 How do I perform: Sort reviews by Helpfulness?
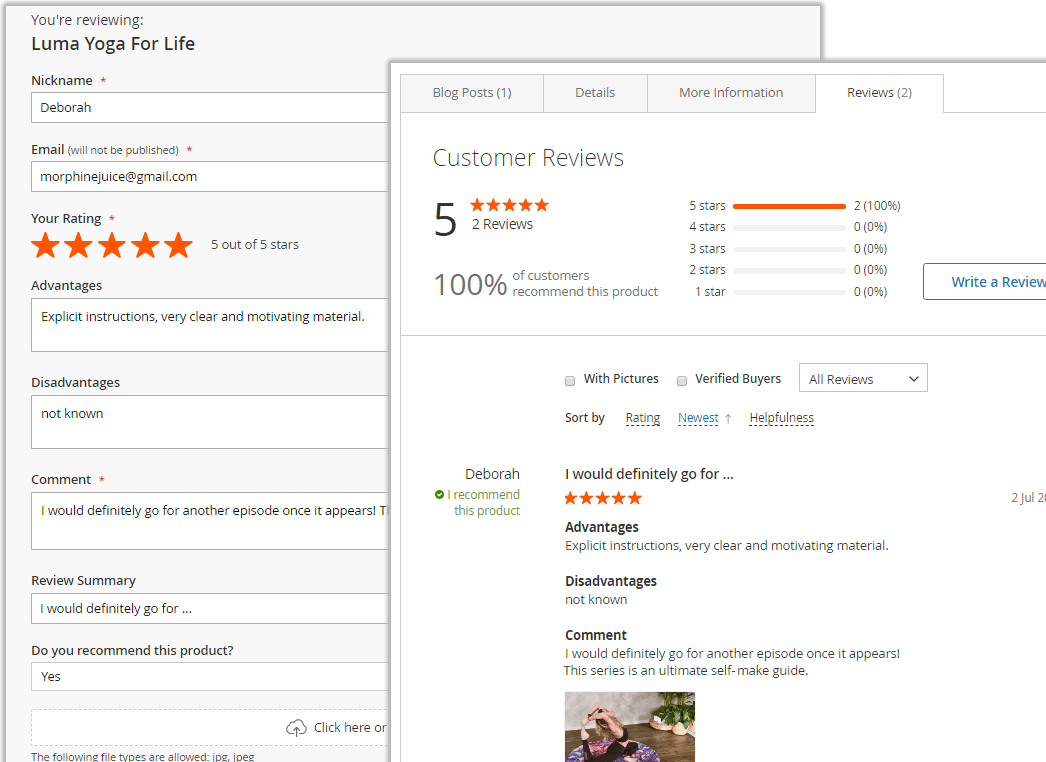point(781,418)
